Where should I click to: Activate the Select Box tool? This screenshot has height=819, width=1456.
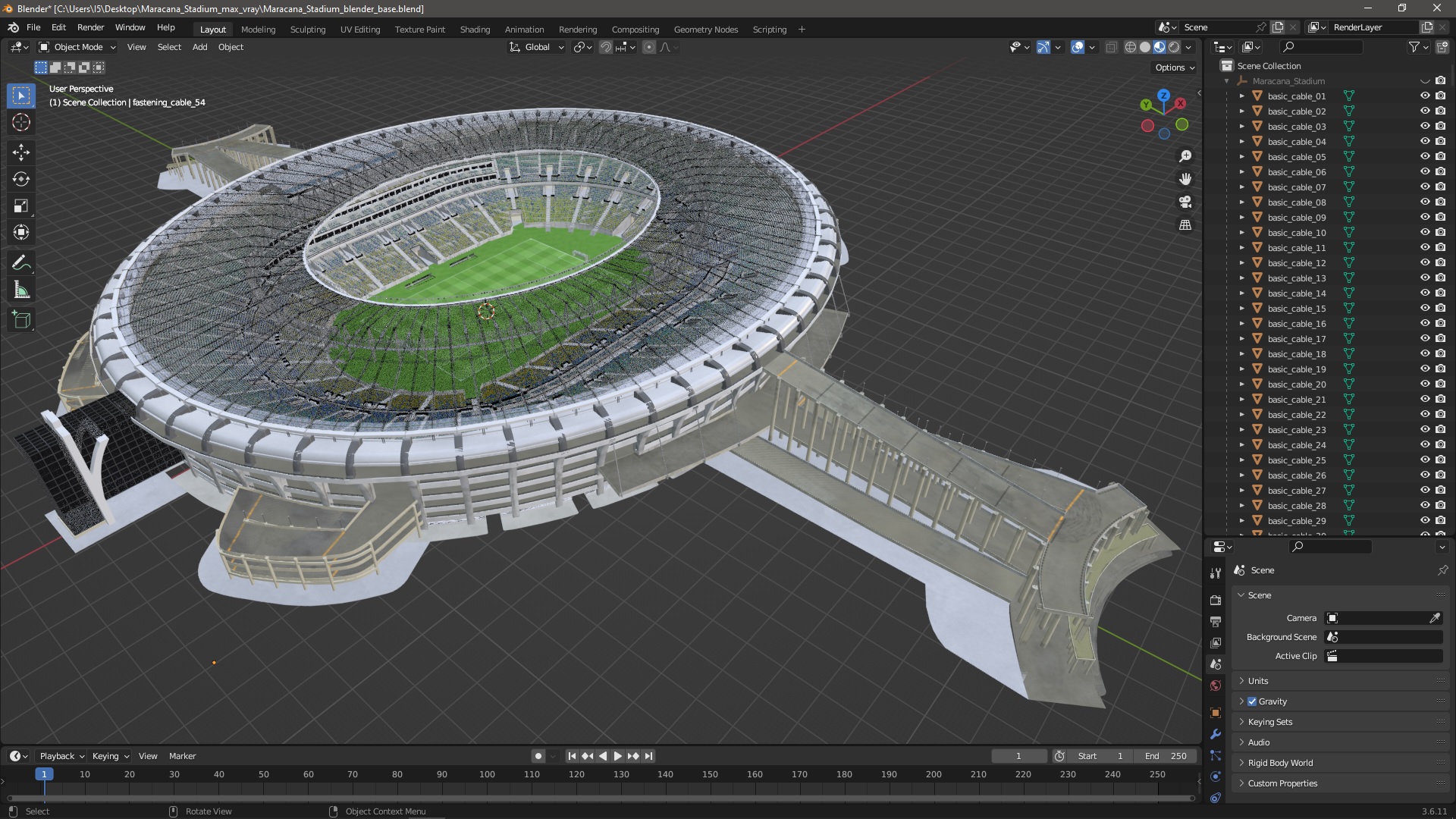(21, 96)
